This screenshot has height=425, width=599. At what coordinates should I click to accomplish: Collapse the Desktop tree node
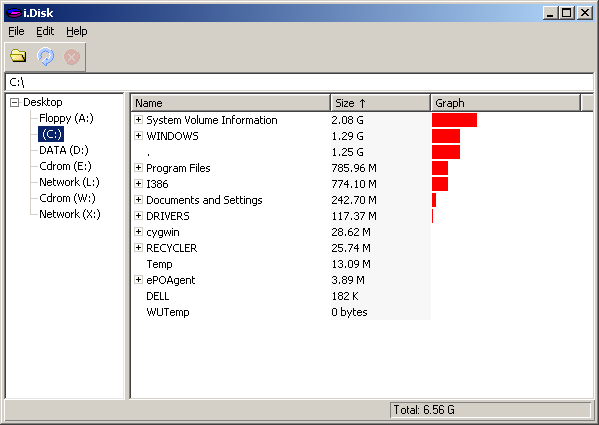[15, 102]
